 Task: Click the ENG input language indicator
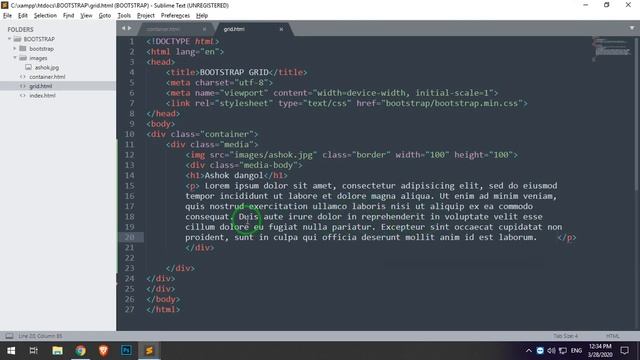coord(576,351)
